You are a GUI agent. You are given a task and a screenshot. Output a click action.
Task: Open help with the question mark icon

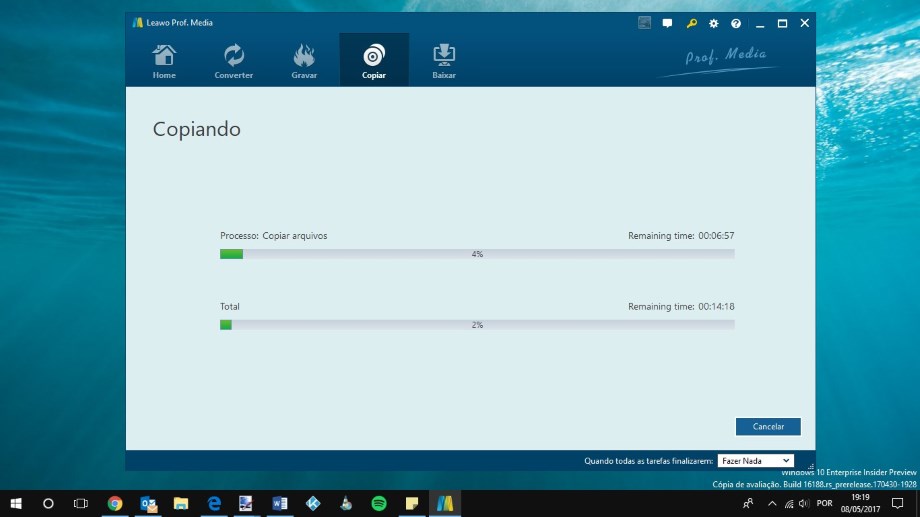[736, 23]
